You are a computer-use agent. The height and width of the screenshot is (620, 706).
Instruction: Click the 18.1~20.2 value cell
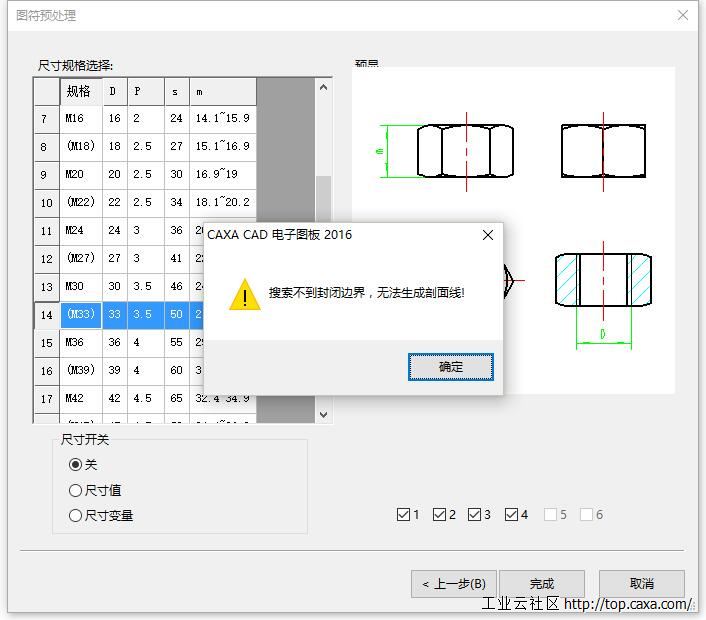223,203
